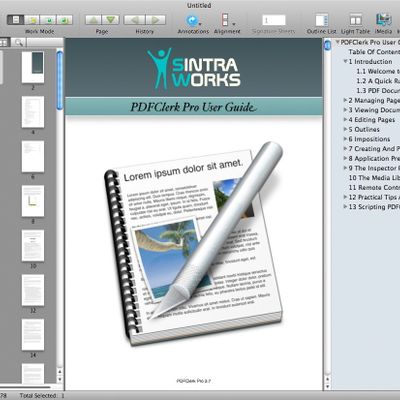Select page 10 thumbnail
Viewport: 400px width, 400px height.
click(x=33, y=246)
